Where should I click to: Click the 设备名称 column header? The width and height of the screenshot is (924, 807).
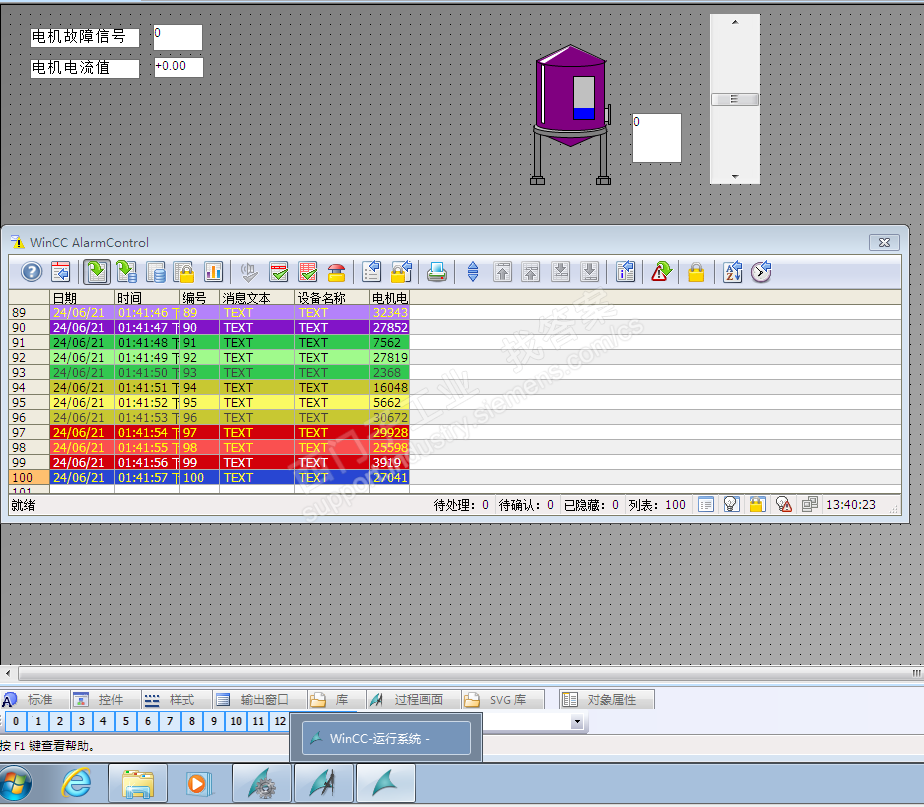tap(332, 298)
